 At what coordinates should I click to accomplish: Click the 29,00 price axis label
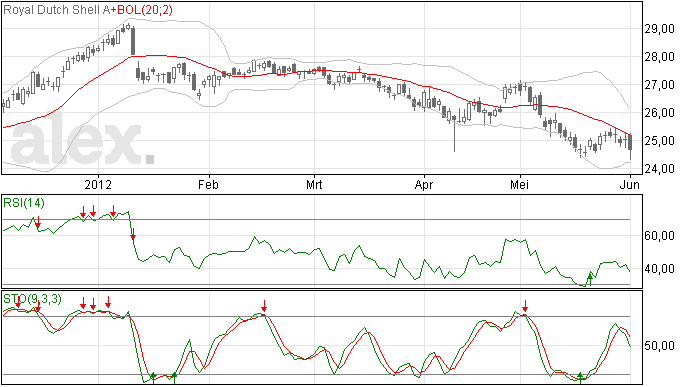(x=659, y=29)
